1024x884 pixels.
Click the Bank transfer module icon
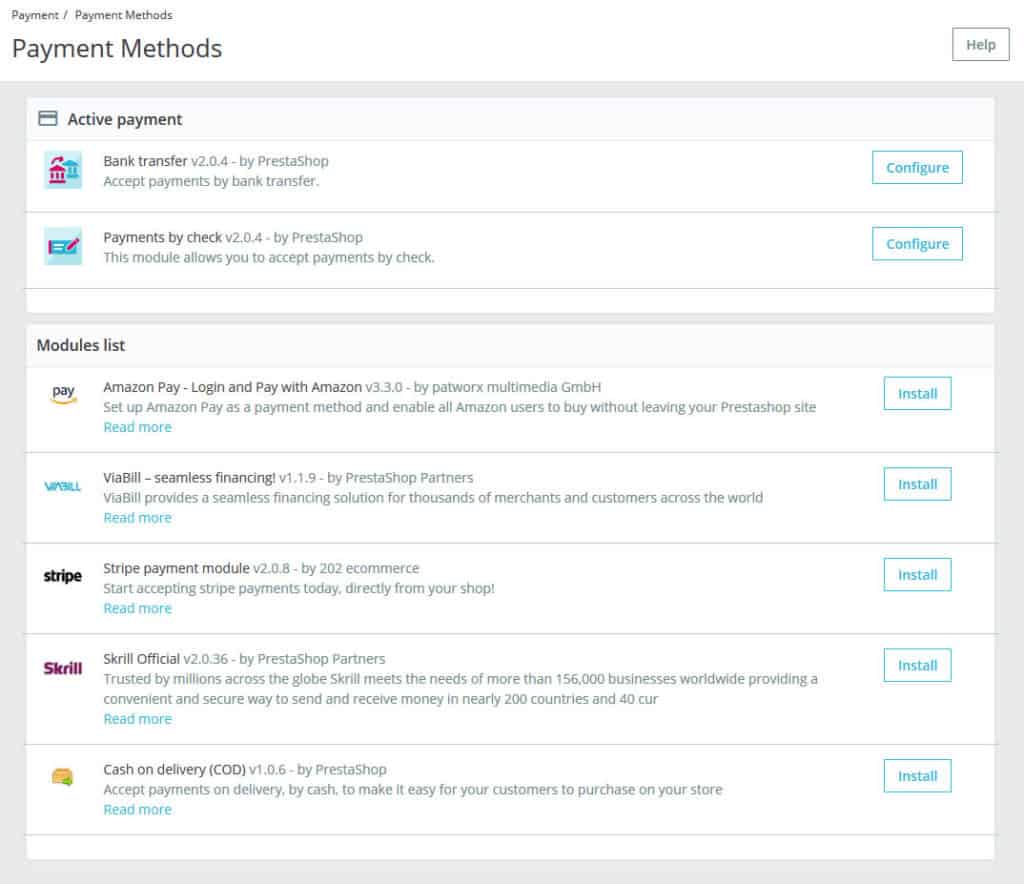pos(63,170)
